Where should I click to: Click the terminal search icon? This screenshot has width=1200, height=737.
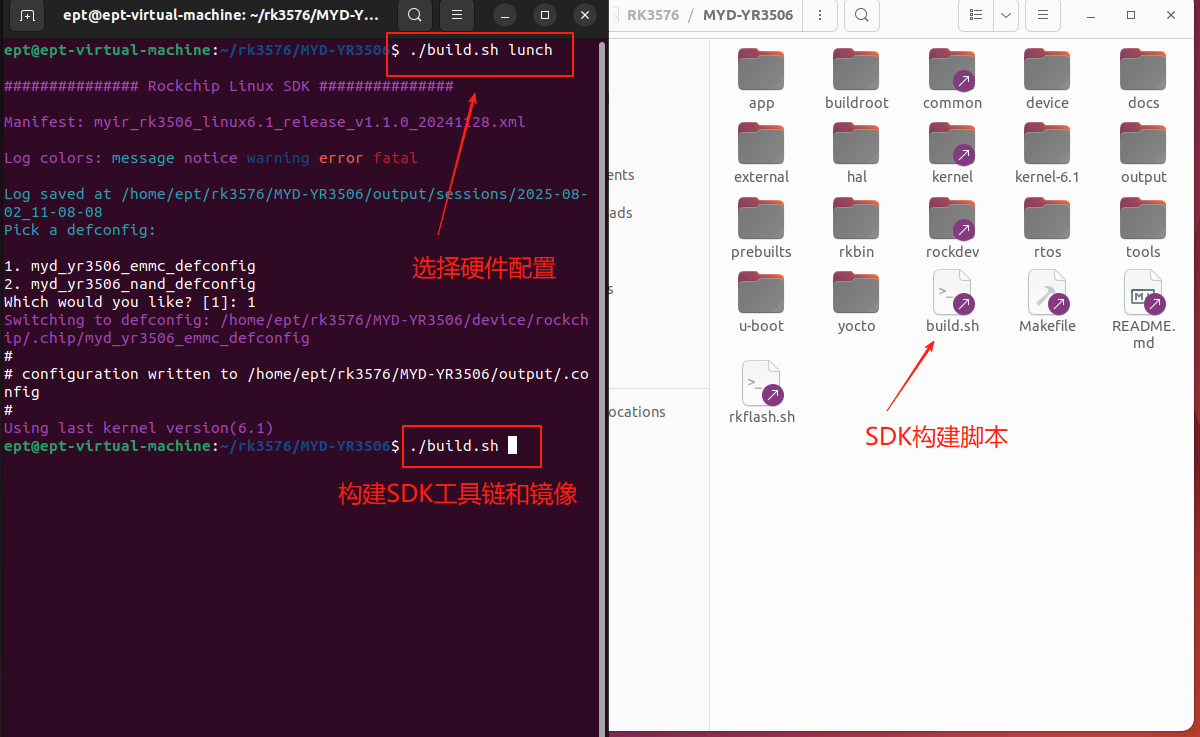click(415, 16)
